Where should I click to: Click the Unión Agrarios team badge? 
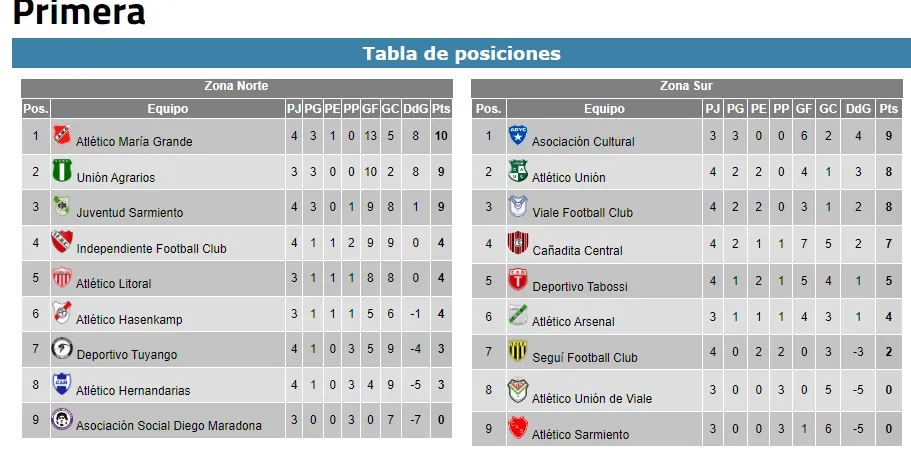62,171
